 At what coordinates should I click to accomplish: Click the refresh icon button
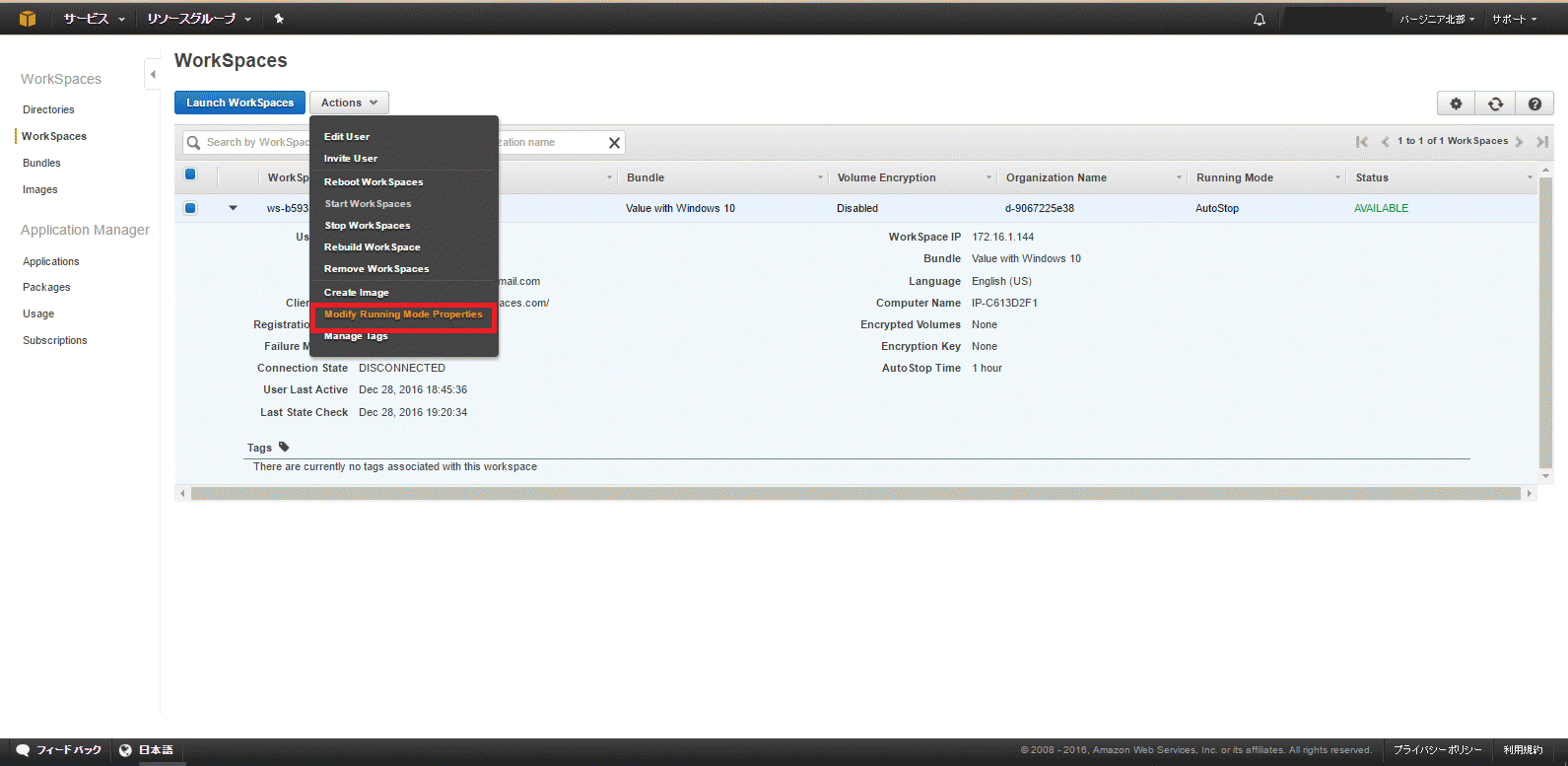pyautogui.click(x=1495, y=104)
